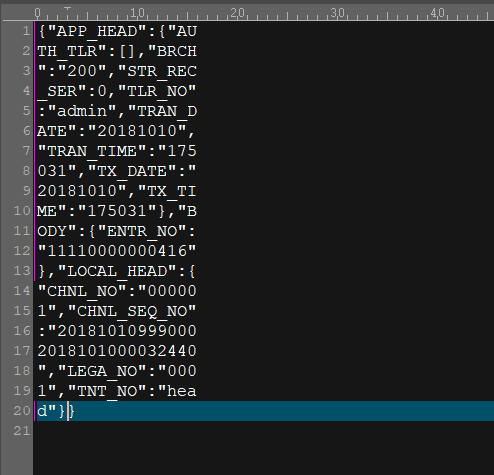The height and width of the screenshot is (475, 494).
Task: Click the value "20181010" on line 9
Action: 77,191
